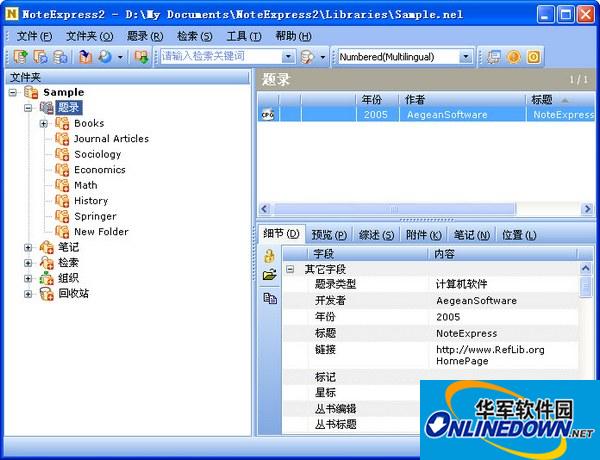The image size is (600, 460).
Task: Click the third toolbar database icon
Action: (x=60, y=57)
